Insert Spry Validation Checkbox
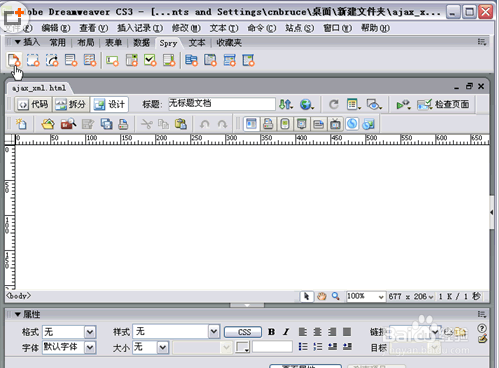 coord(150,61)
